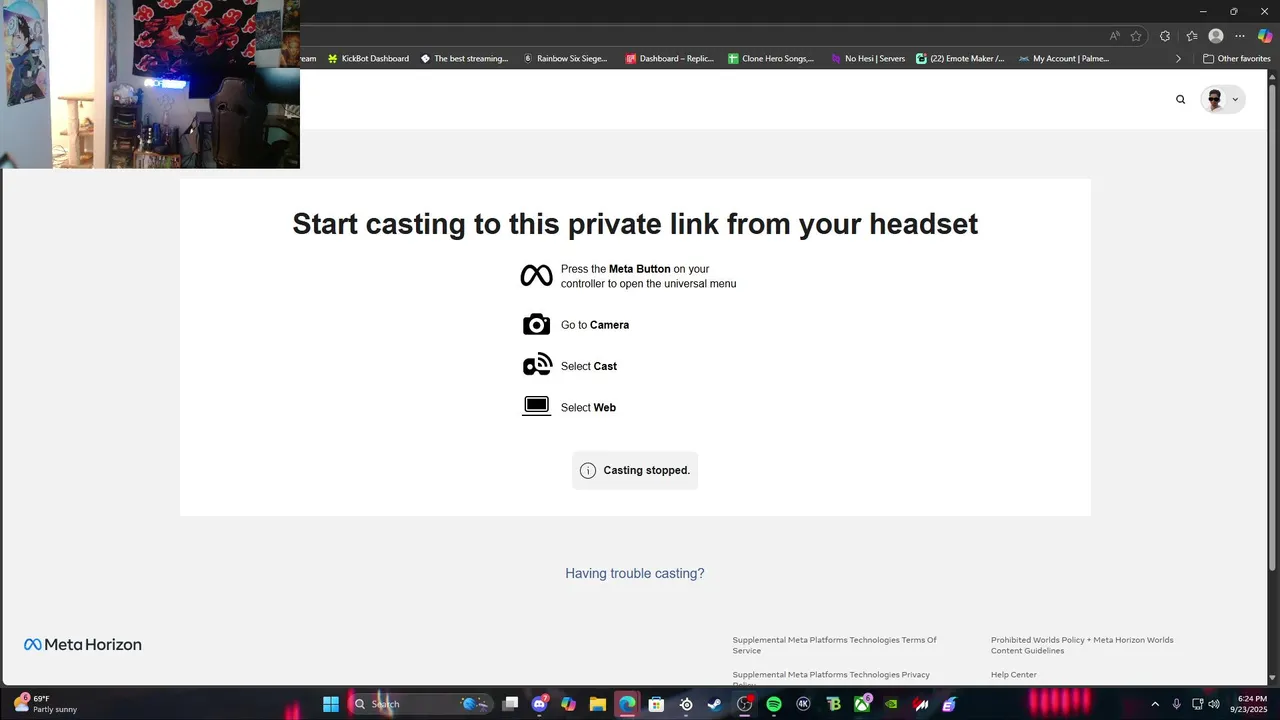The height and width of the screenshot is (720, 1280).
Task: Open the Windows Start menu
Action: point(331,704)
